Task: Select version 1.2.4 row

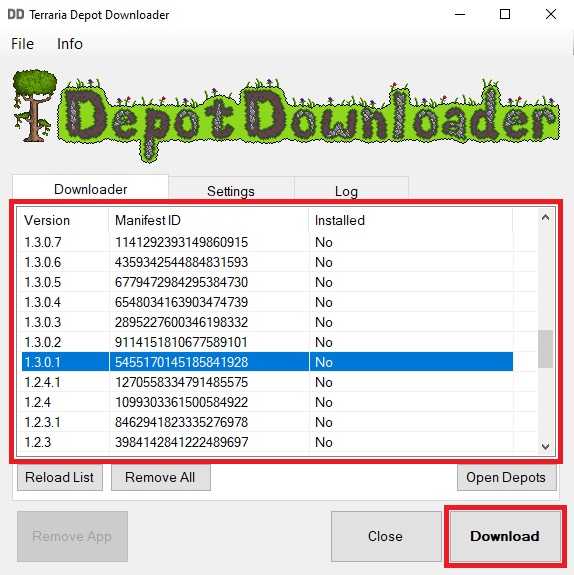Action: click(267, 402)
